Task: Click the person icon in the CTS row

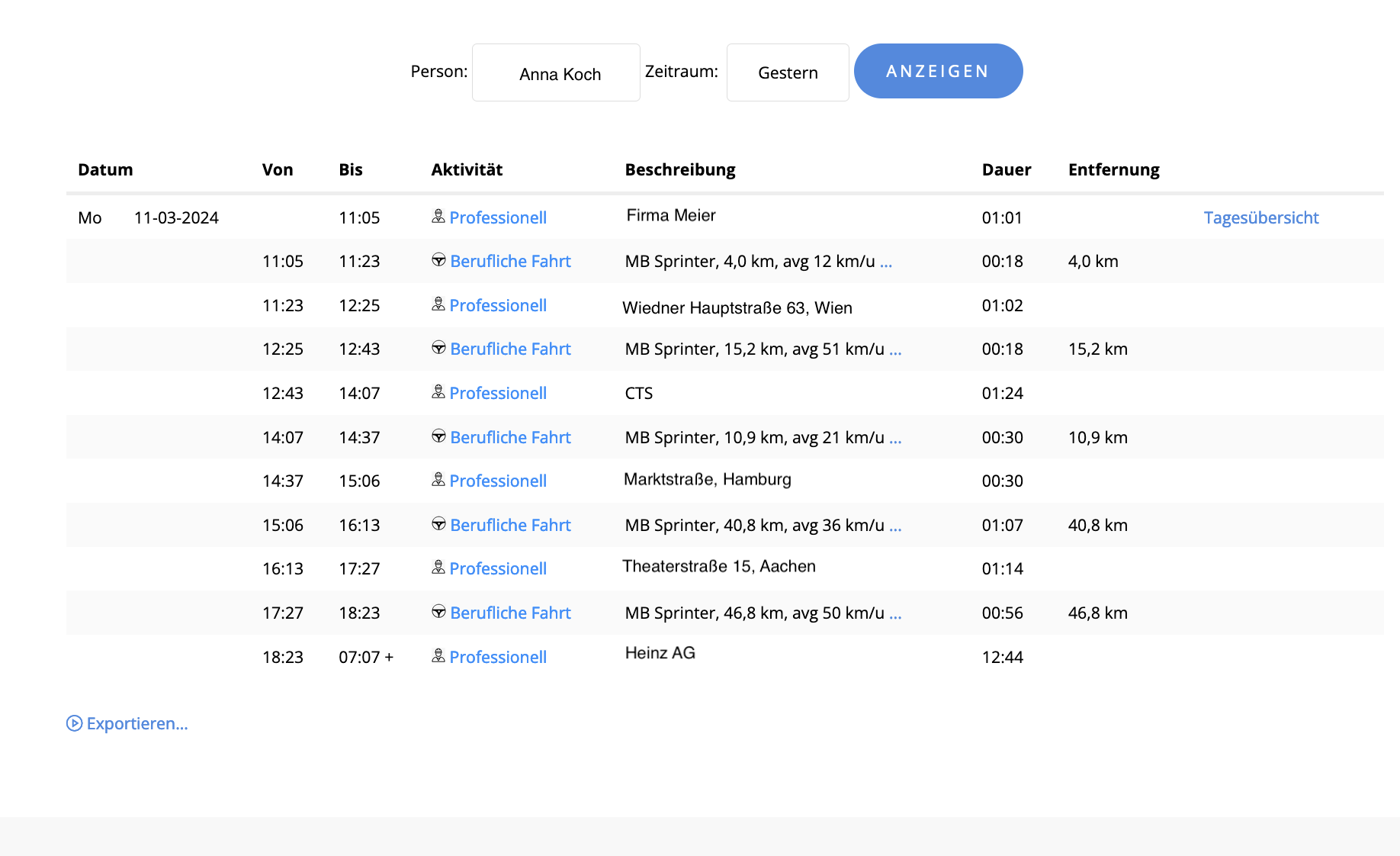Action: tap(438, 392)
